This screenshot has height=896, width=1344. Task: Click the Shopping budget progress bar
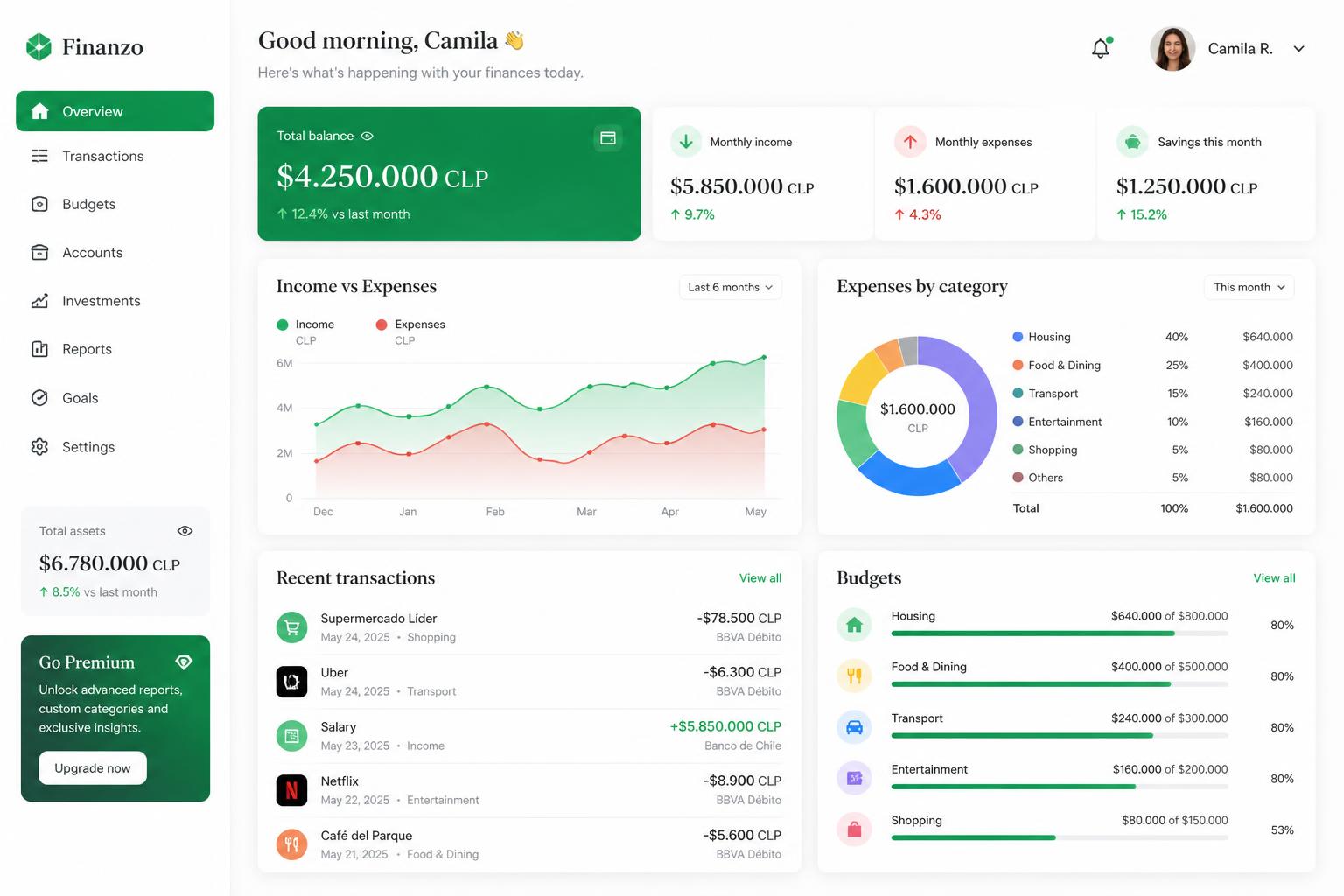(x=1060, y=837)
